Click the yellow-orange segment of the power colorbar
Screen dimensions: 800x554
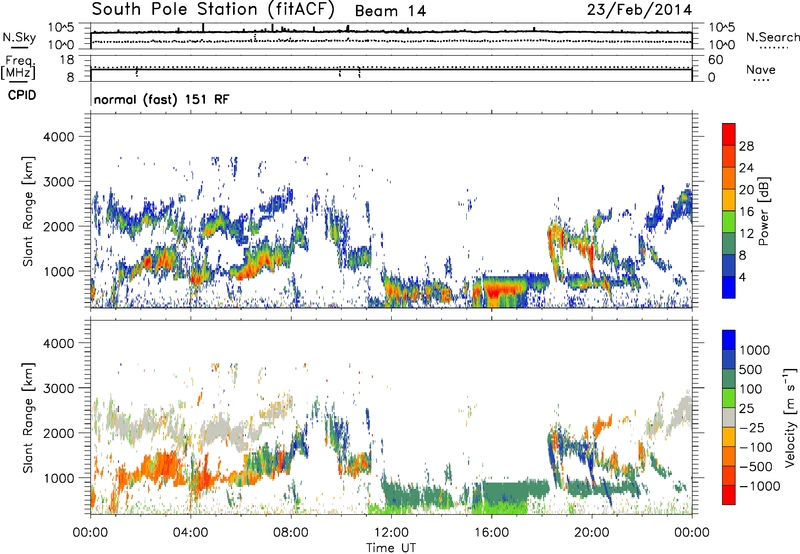pyautogui.click(x=729, y=200)
